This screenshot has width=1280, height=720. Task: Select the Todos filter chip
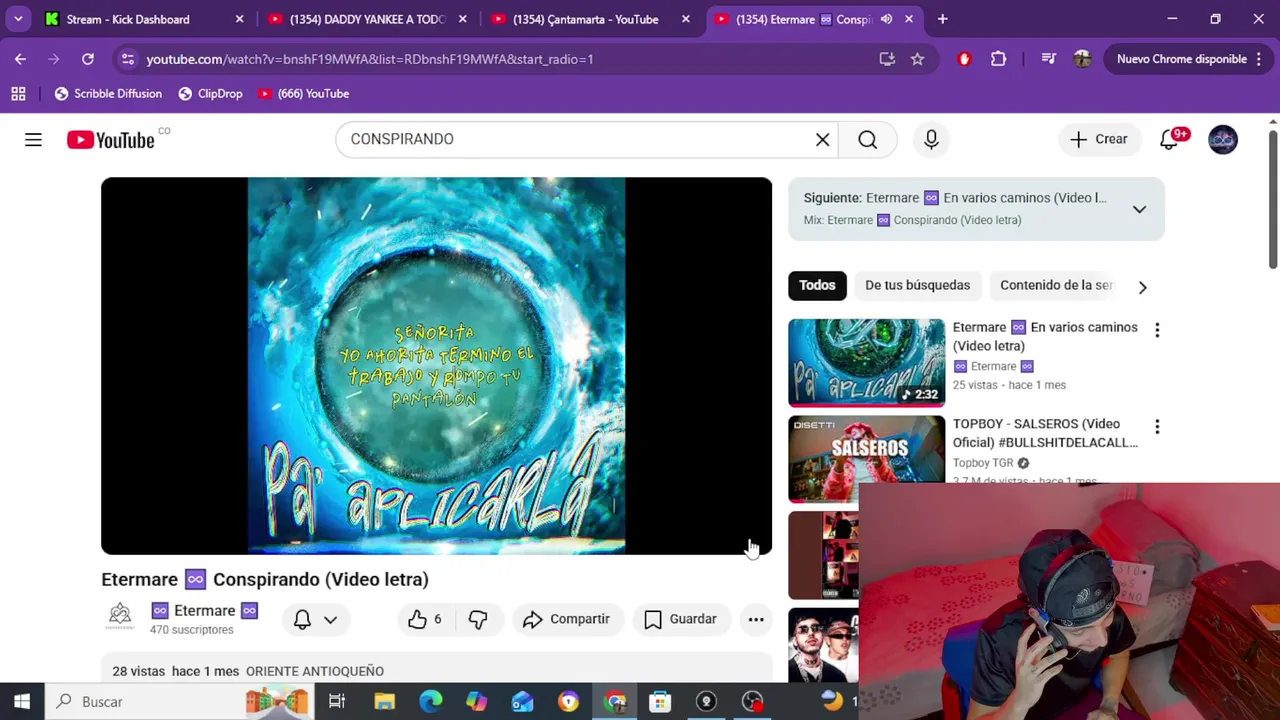[x=817, y=285]
